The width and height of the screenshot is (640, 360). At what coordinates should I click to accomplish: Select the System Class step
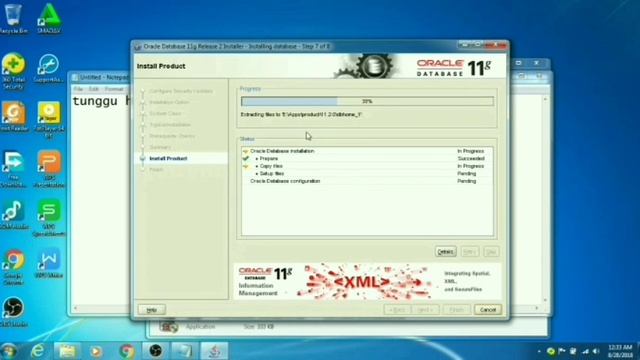point(165,113)
